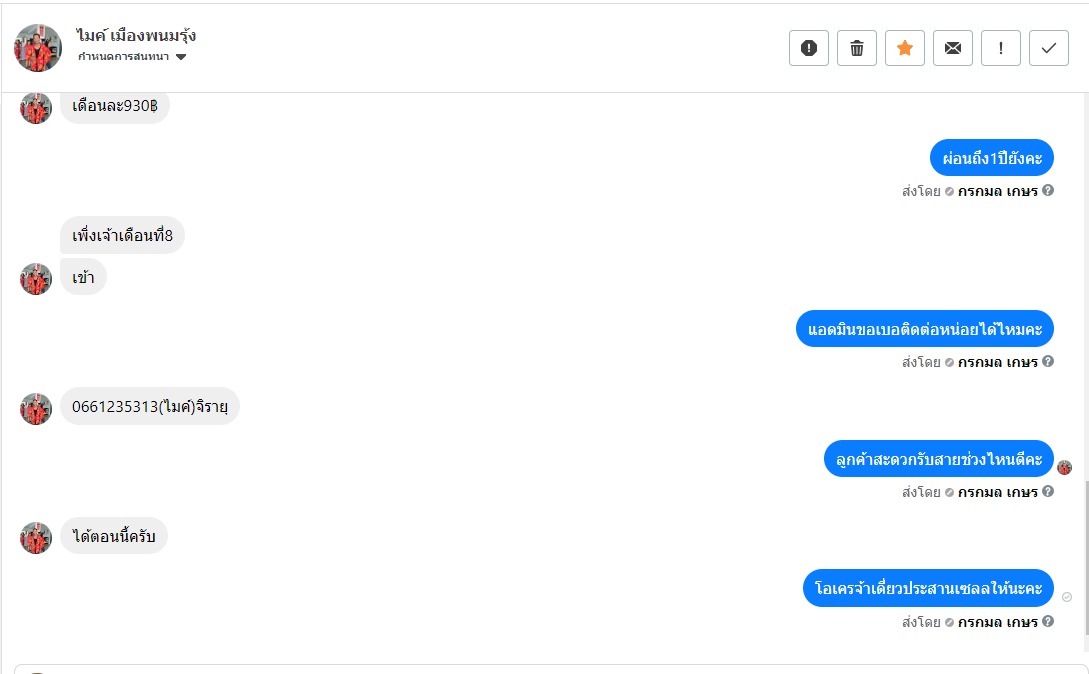The image size is (1089, 674).
Task: Select the phone number message 0661235313
Action: (x=150, y=406)
